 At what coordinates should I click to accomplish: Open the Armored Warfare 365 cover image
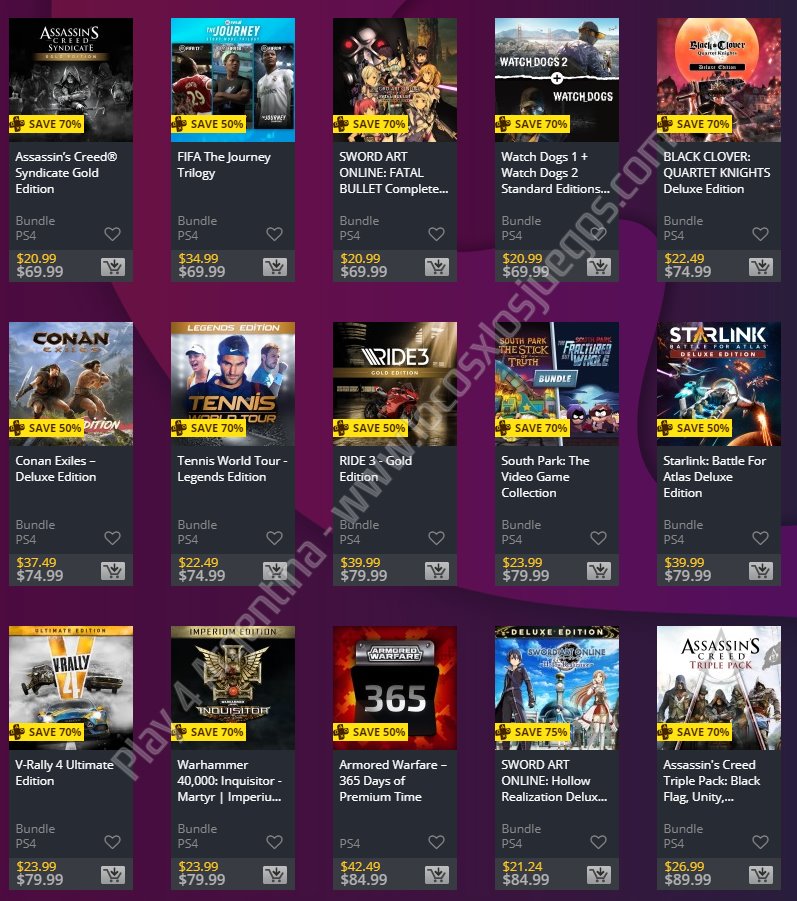click(395, 687)
